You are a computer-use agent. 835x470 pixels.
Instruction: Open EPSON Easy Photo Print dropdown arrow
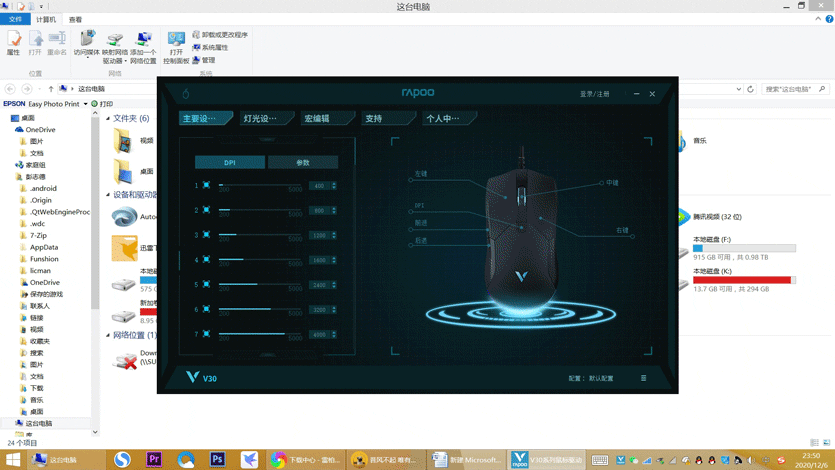tap(85, 104)
